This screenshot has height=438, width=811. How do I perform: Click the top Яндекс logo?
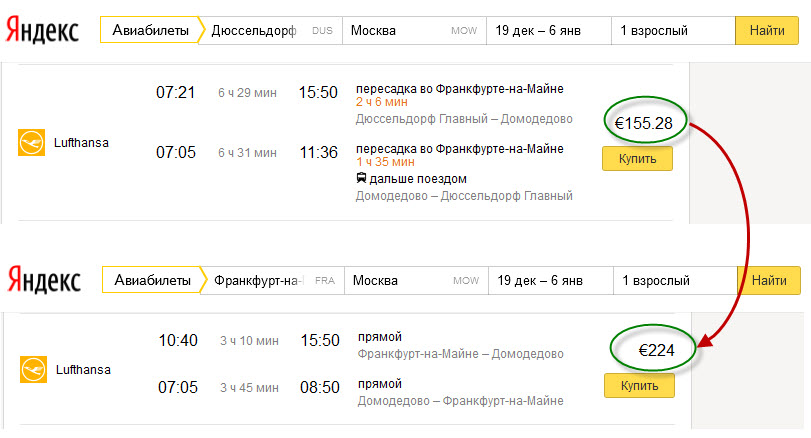click(x=42, y=31)
